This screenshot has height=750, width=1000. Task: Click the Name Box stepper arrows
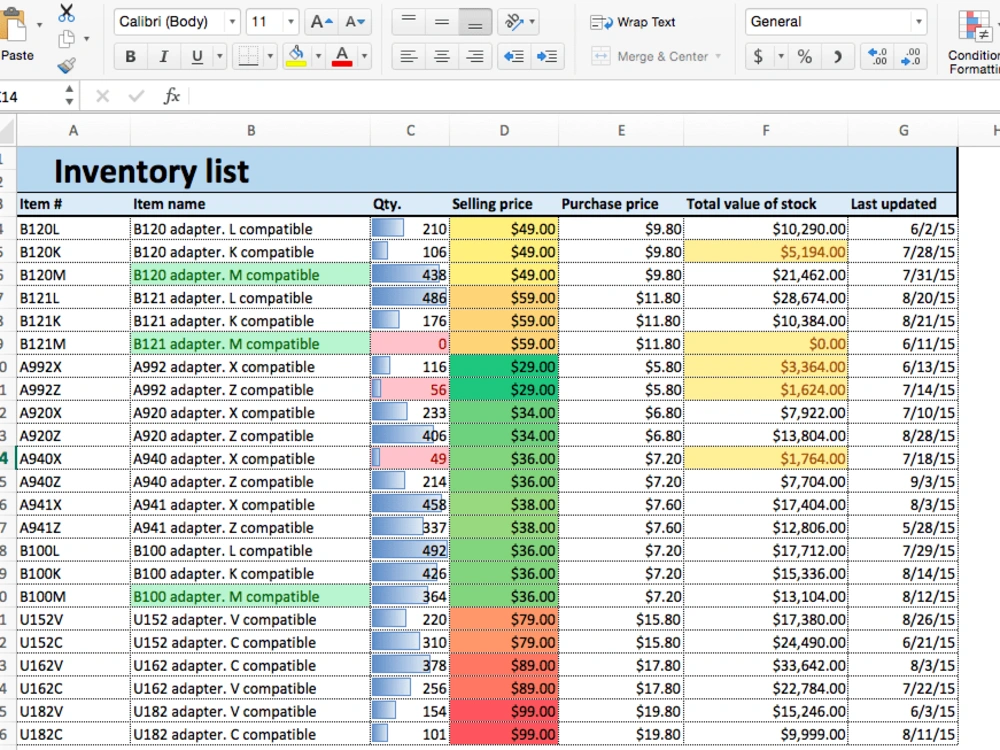point(70,96)
